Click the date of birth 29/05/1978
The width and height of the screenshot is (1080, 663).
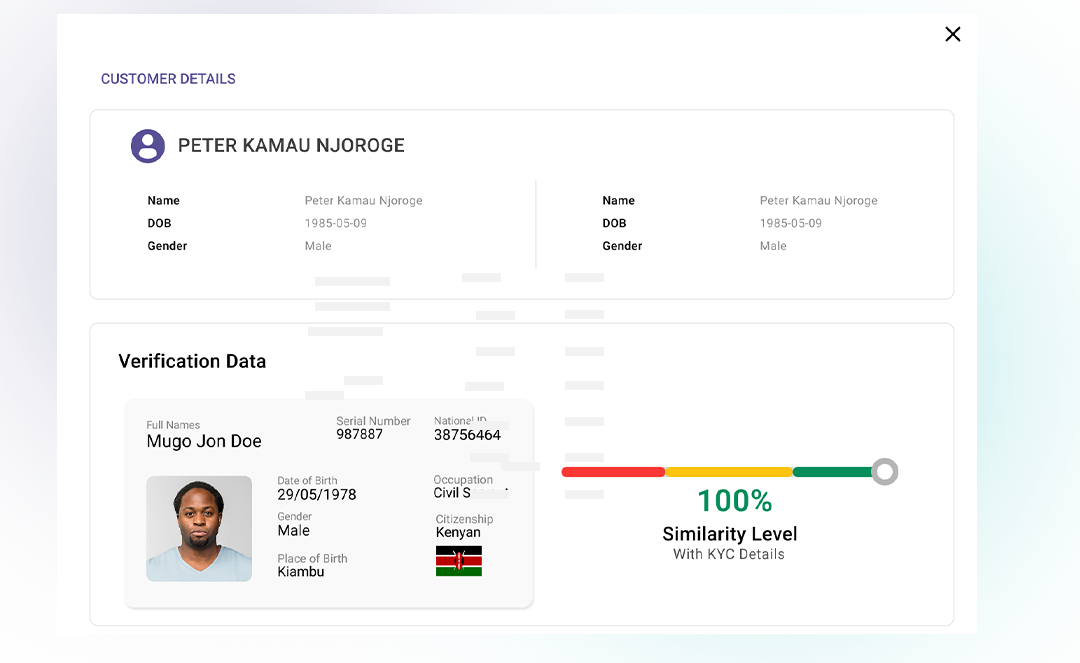click(317, 494)
